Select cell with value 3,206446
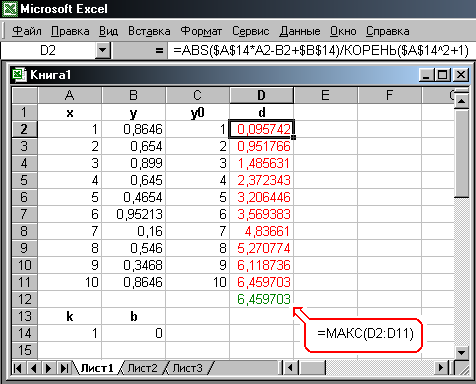The height and width of the screenshot is (384, 476). point(261,197)
